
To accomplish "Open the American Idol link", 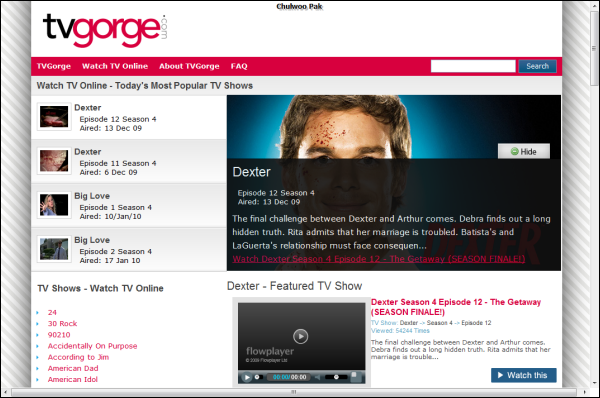I will [72, 379].
